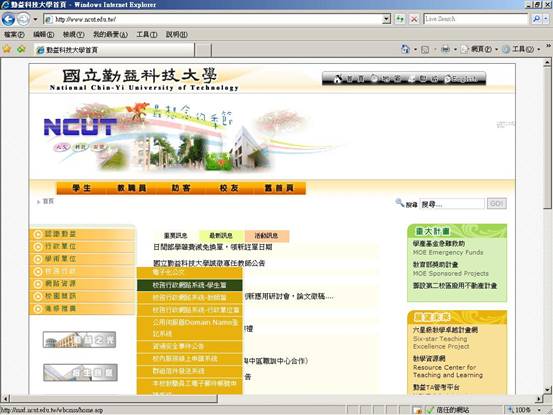Viewport: 553px width, 415px height.
Task: Click the page search 搜尋 input field
Action: 452,204
